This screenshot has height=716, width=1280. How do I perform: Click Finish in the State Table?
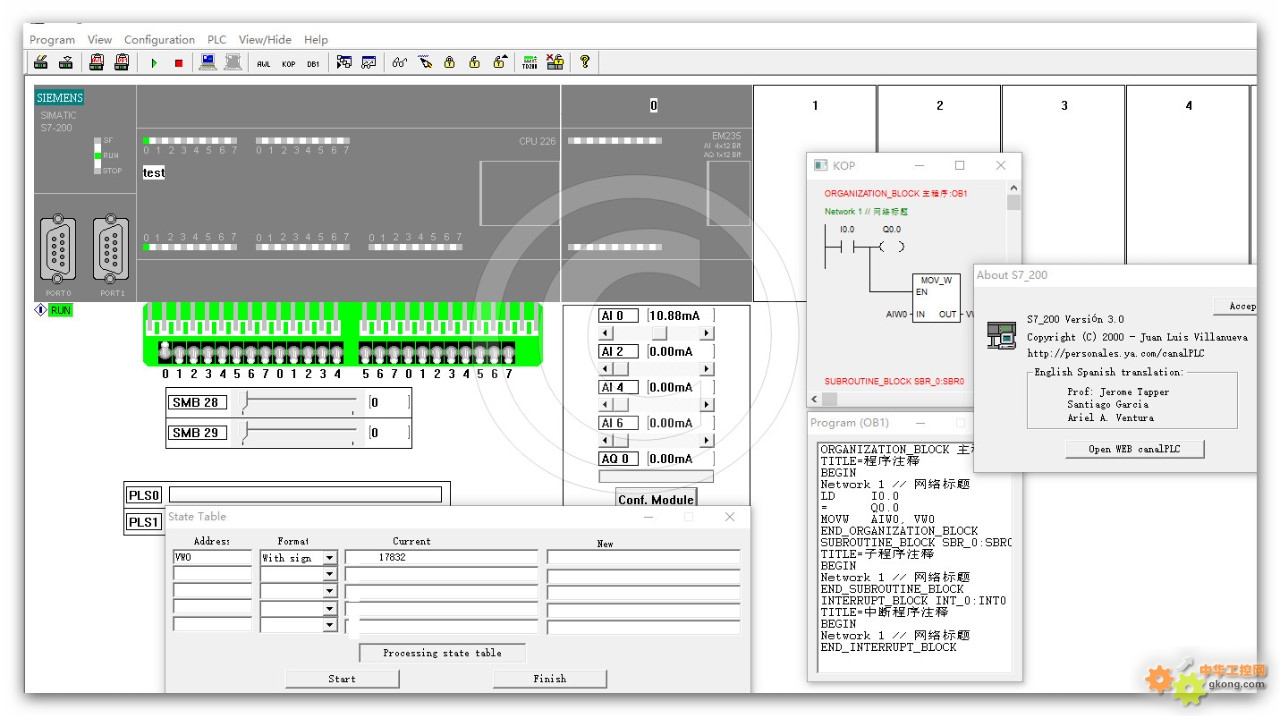[550, 679]
